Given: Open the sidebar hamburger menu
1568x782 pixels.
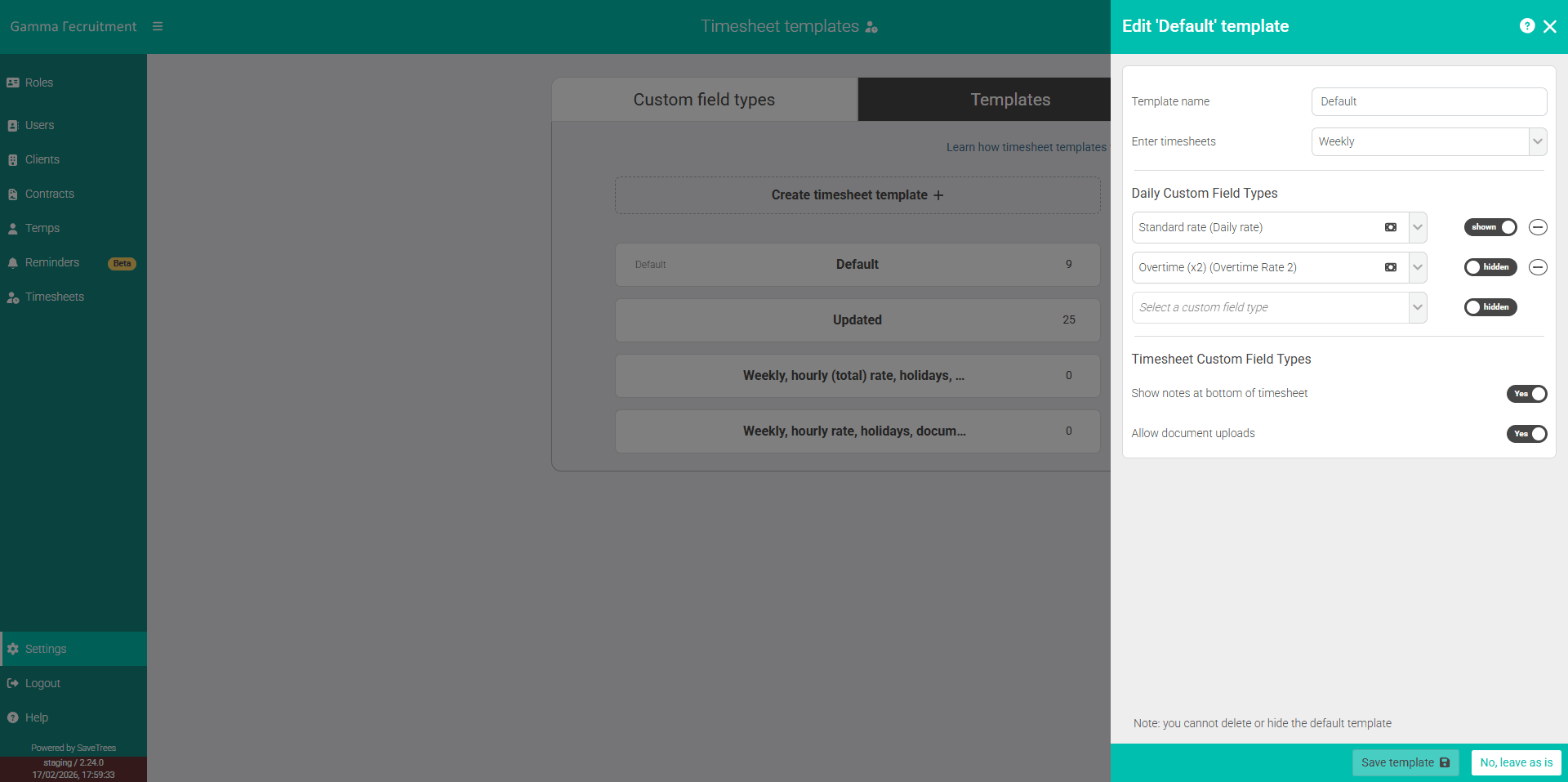Looking at the screenshot, I should 158,25.
